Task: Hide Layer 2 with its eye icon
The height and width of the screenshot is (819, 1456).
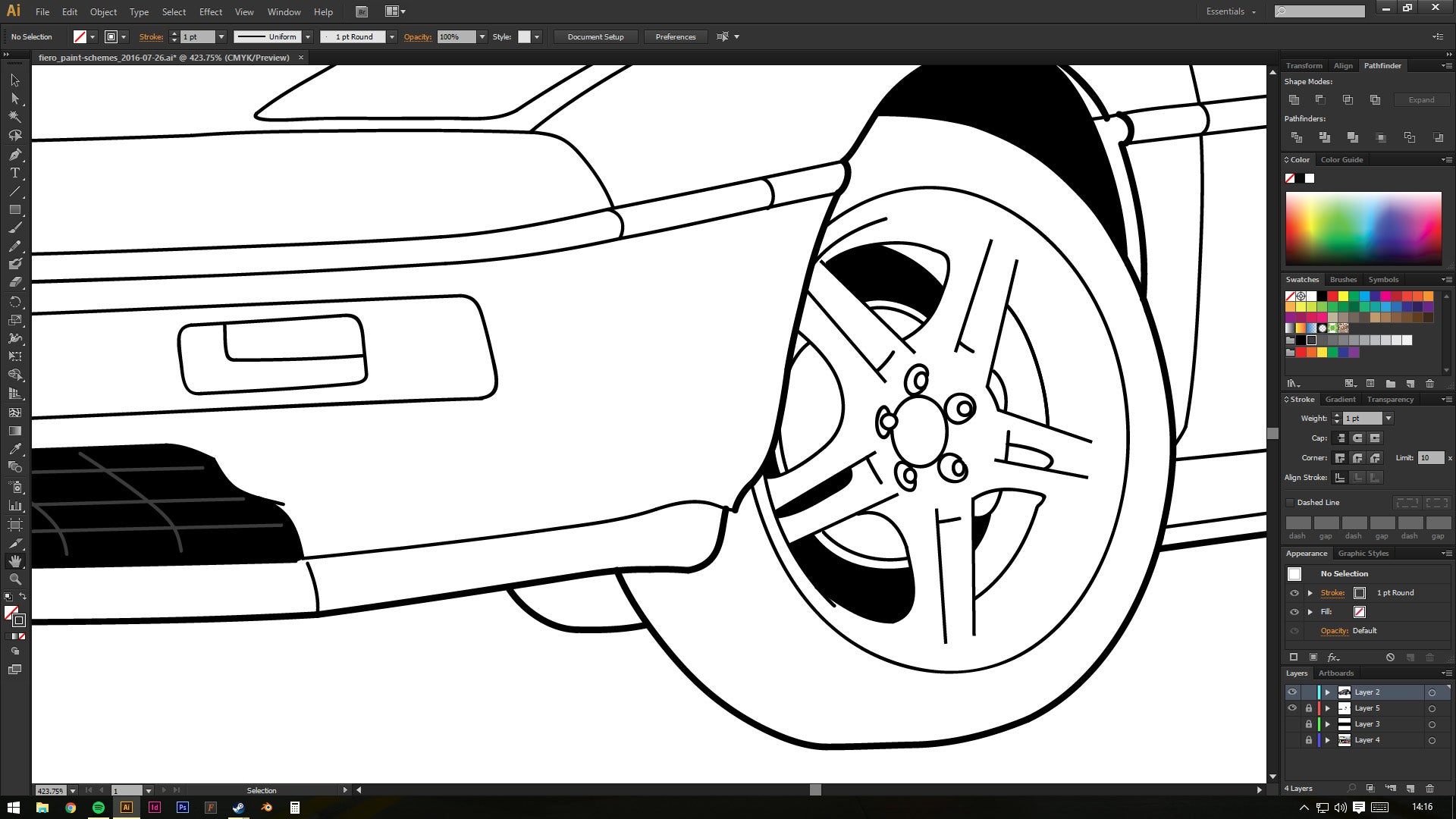Action: click(1292, 692)
